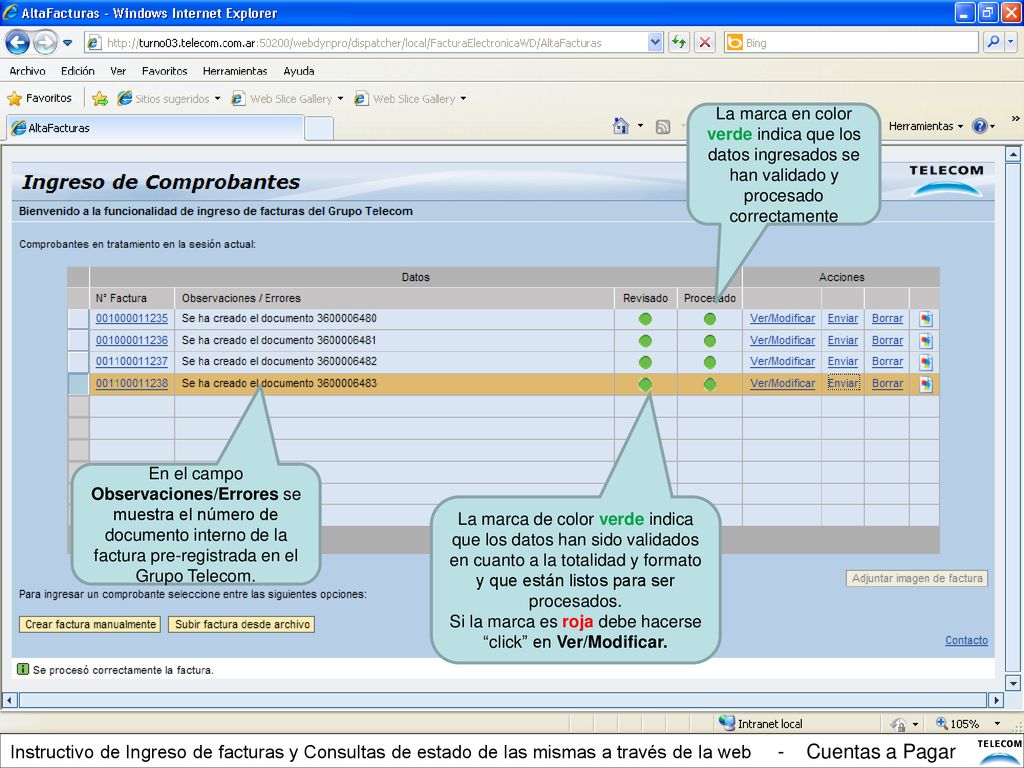Click the protected mode lock icon in status bar
1024x768 pixels.
(899, 724)
